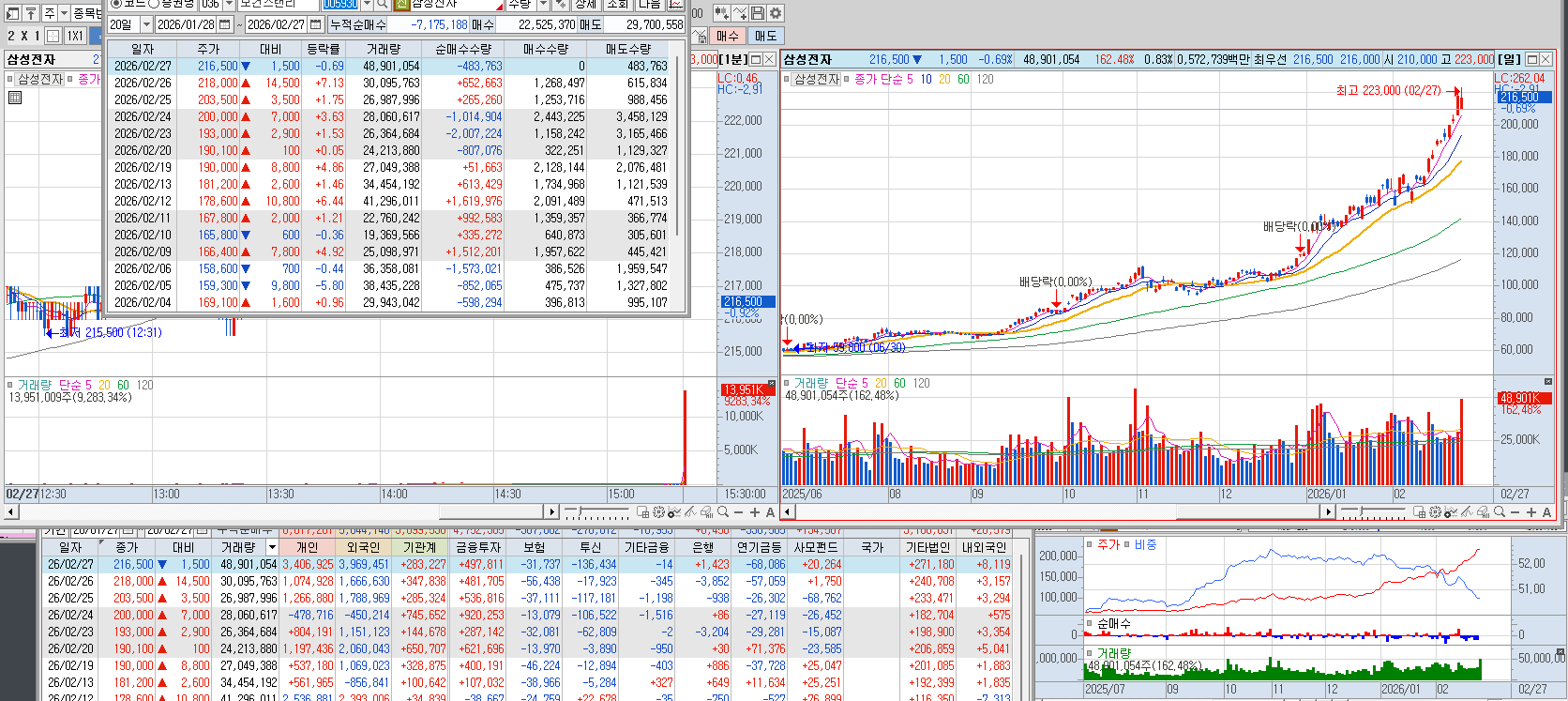Open chart settings gear icon top right
Viewport: 1568px width, 701px height.
tap(776, 13)
